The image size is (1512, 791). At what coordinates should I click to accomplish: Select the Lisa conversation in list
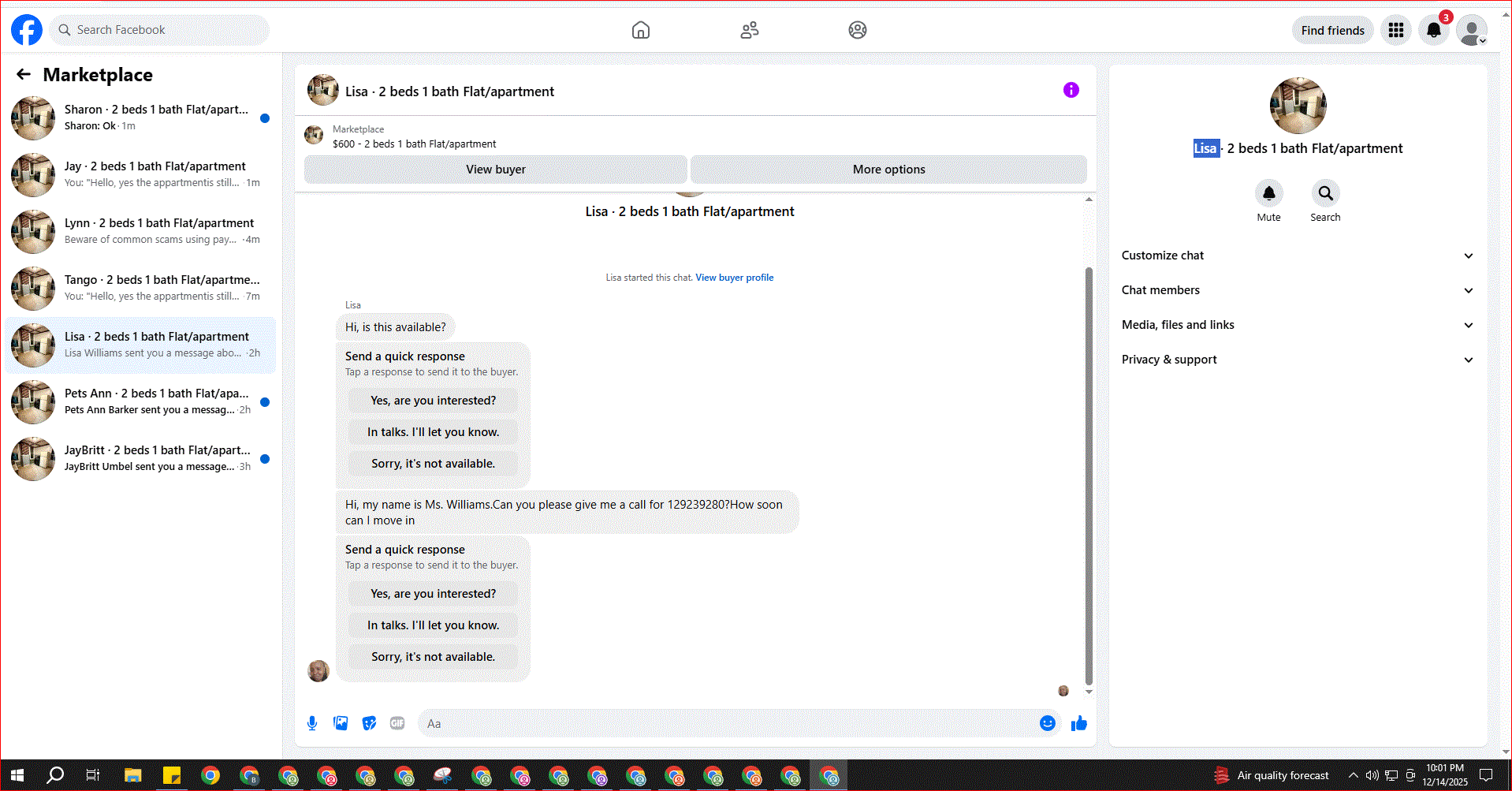141,345
